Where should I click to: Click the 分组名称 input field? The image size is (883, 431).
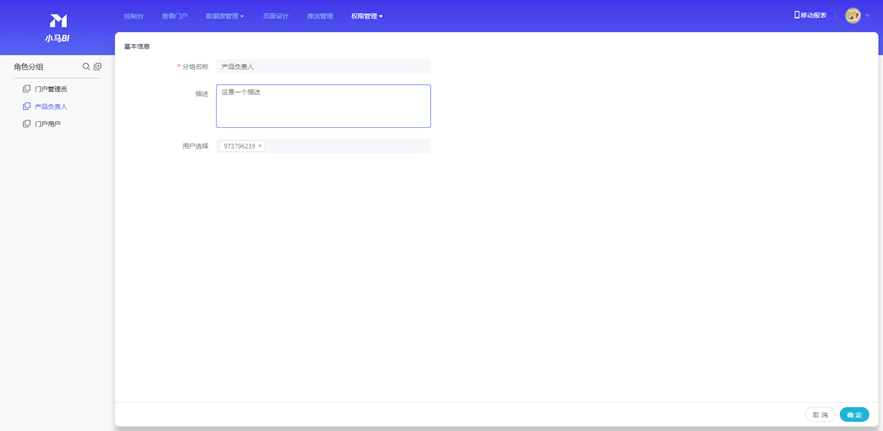pos(323,67)
